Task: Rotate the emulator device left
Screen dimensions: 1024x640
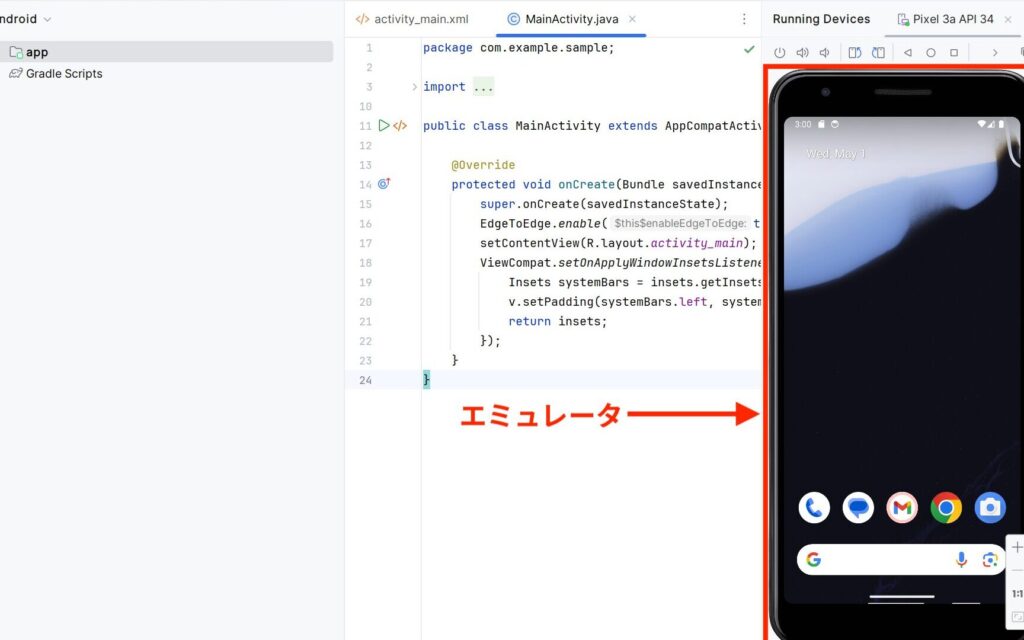Action: point(854,53)
